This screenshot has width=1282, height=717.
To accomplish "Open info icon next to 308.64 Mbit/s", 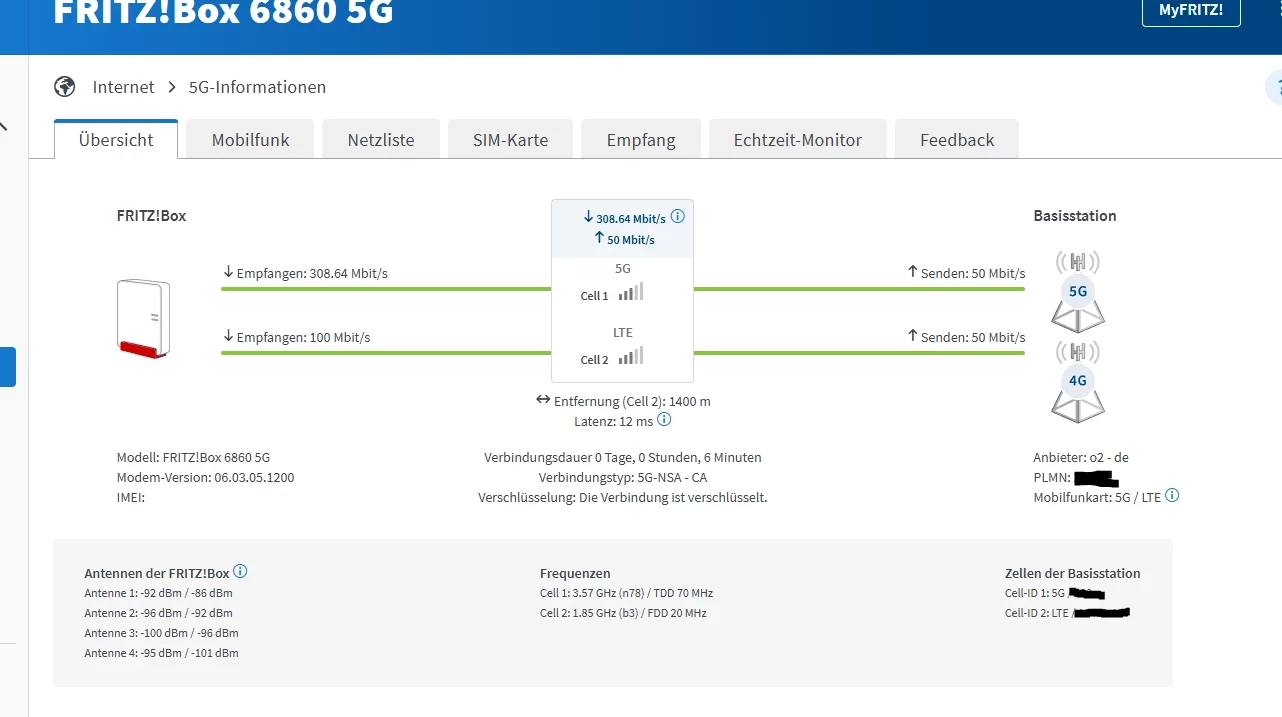I will click(x=678, y=217).
